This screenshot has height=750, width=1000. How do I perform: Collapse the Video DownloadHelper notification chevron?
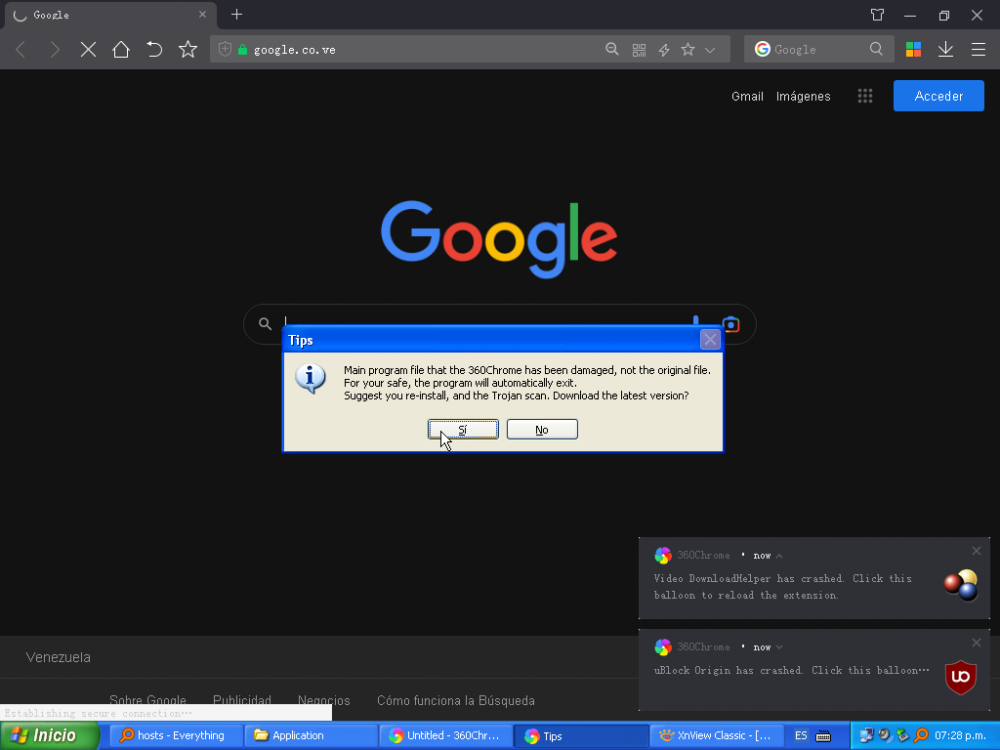[780, 556]
